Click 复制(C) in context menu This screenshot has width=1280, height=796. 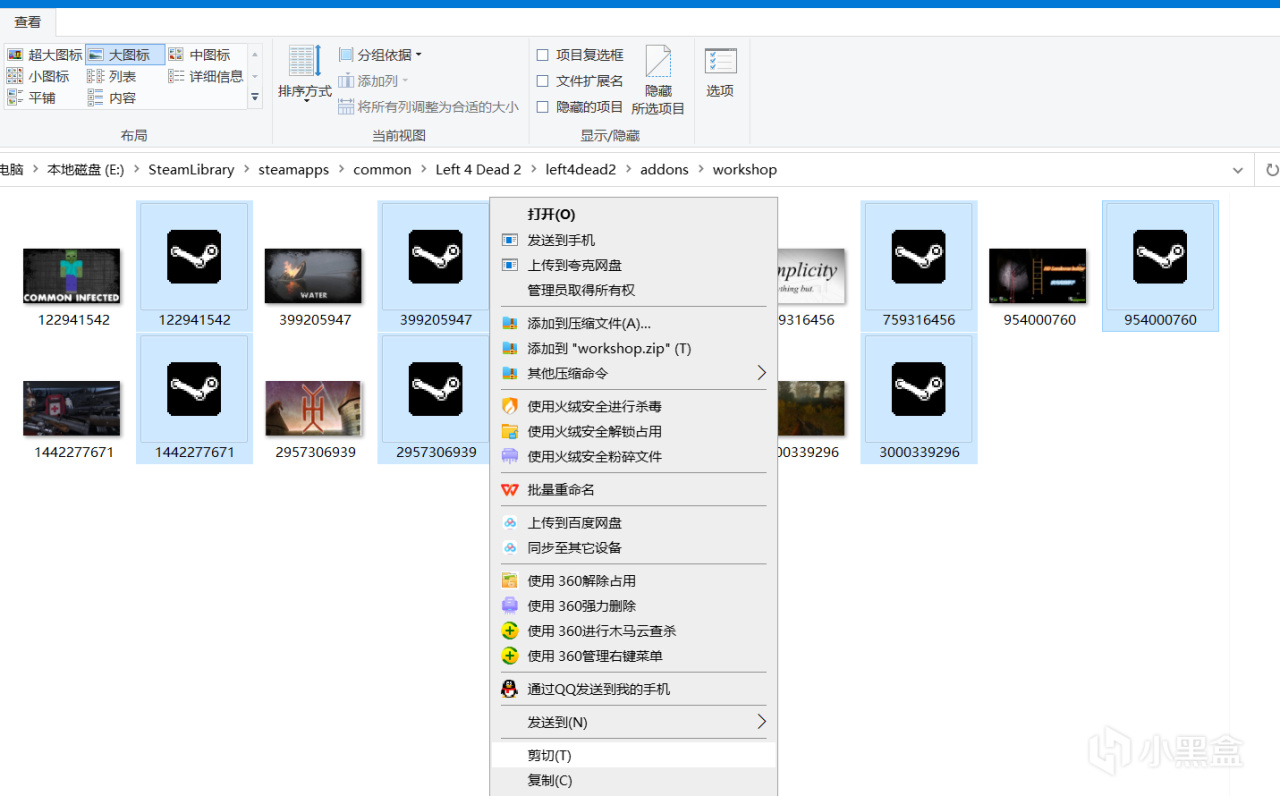633,780
